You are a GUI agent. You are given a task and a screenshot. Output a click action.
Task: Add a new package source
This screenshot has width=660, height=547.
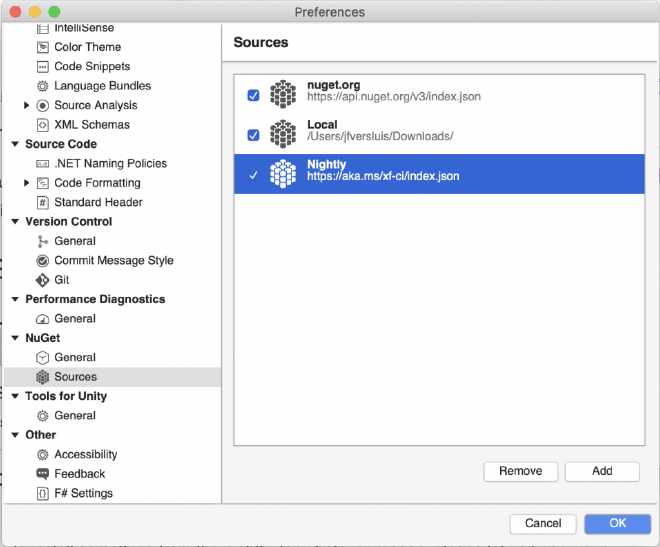pyautogui.click(x=602, y=471)
